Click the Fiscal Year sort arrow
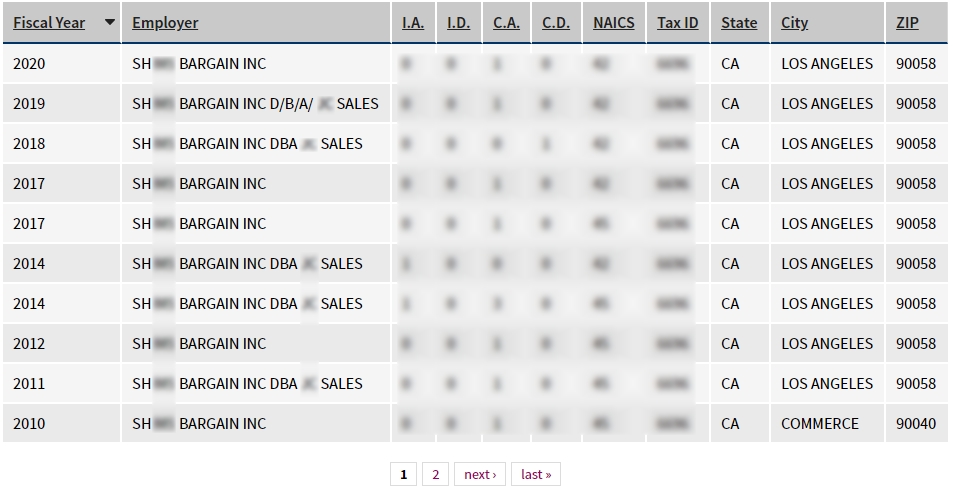 [x=109, y=22]
